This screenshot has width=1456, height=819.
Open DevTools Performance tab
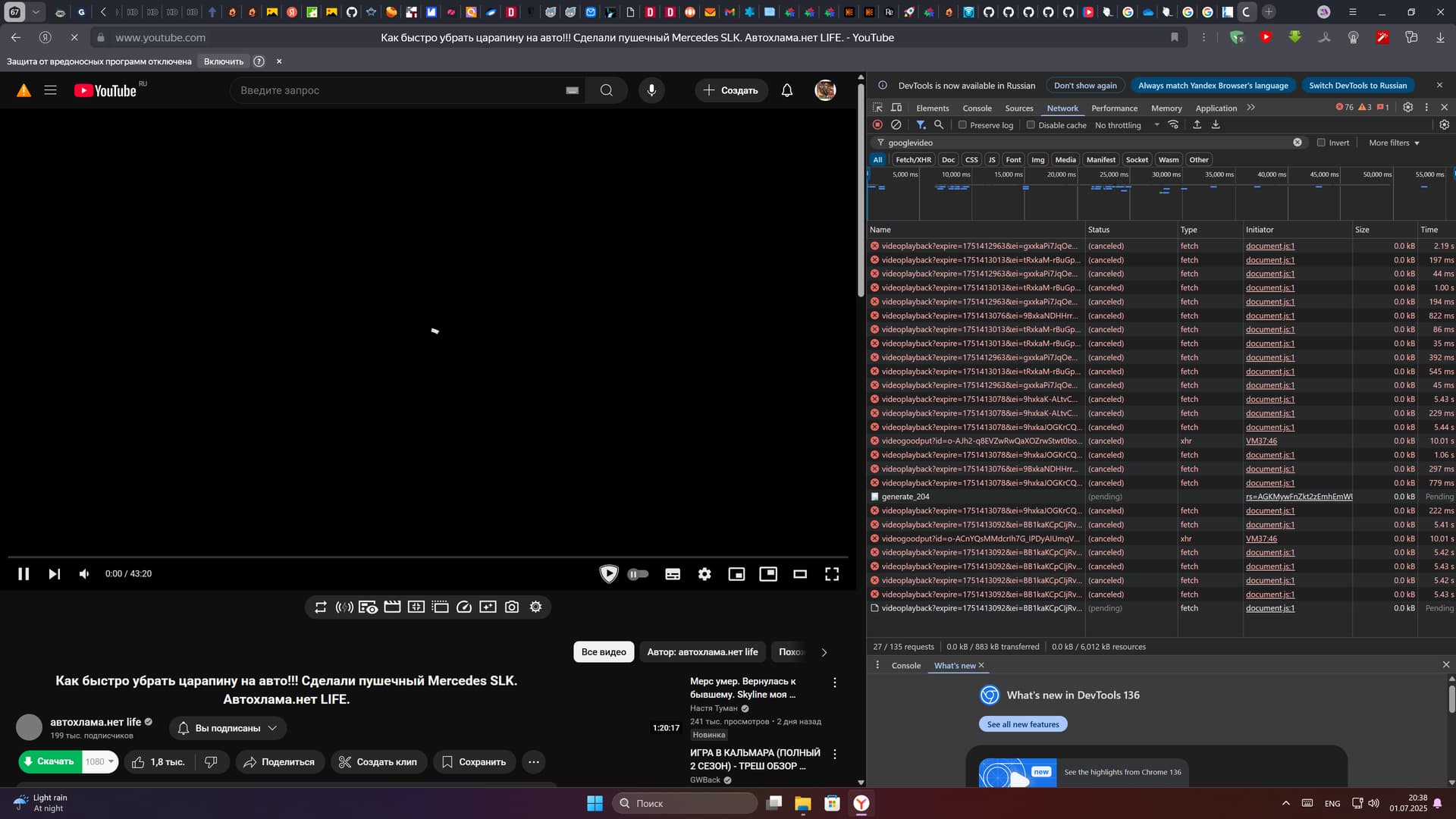(x=1114, y=108)
